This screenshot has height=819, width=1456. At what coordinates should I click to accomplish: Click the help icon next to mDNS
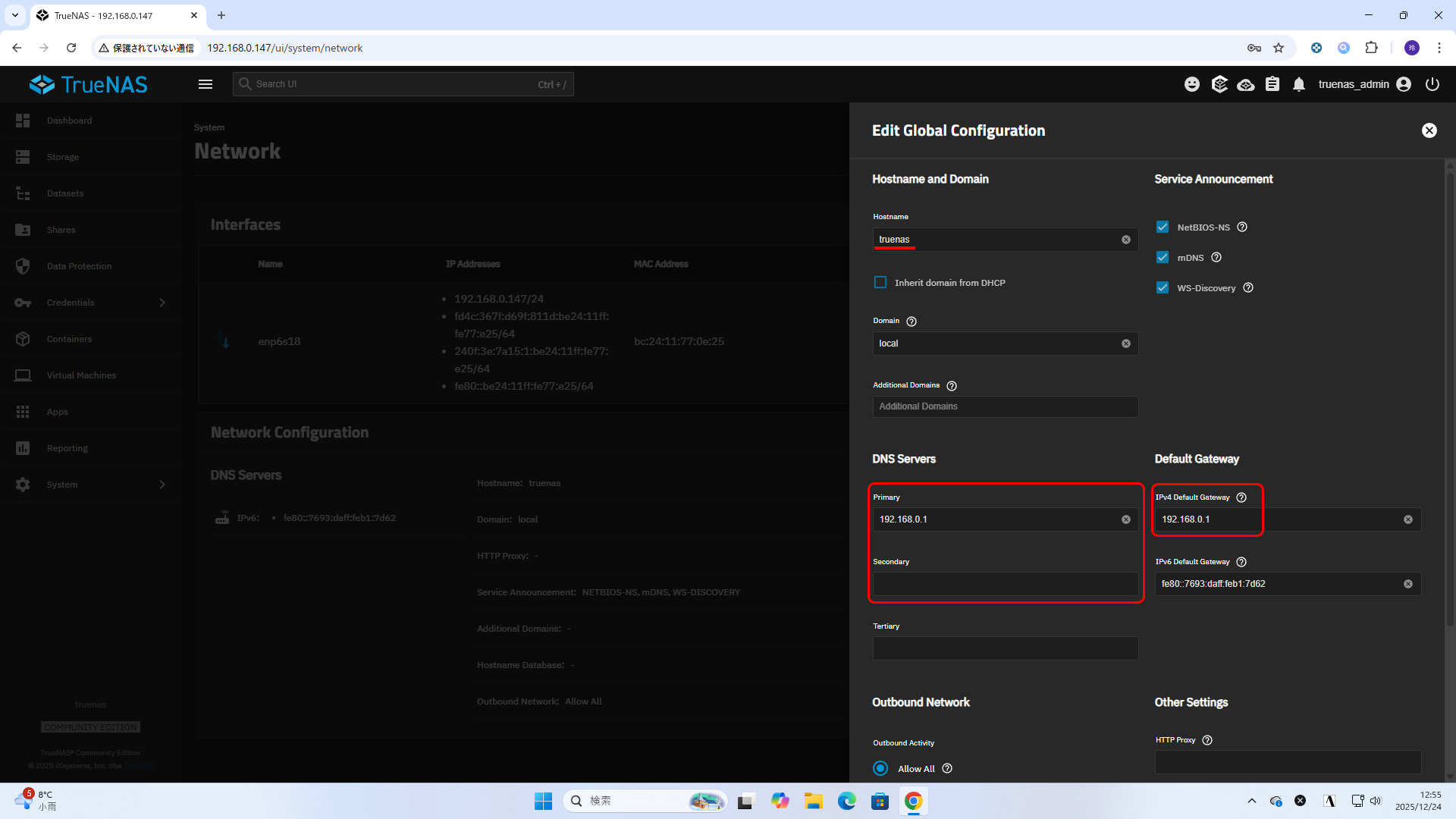(x=1216, y=258)
